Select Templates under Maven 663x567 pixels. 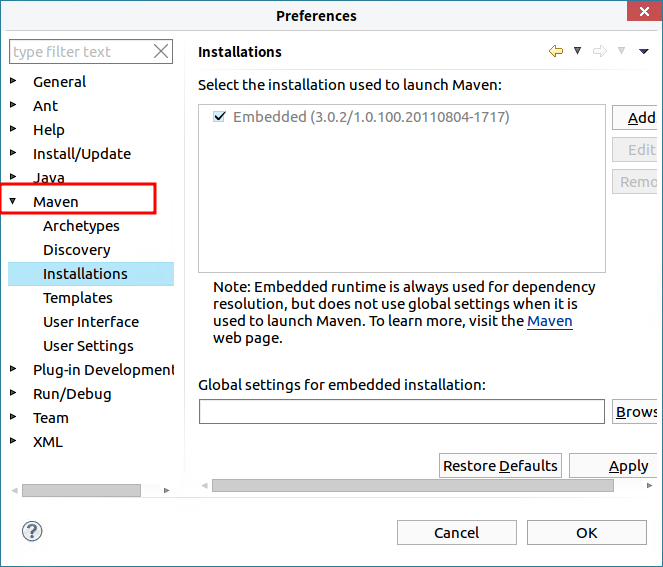(x=78, y=298)
